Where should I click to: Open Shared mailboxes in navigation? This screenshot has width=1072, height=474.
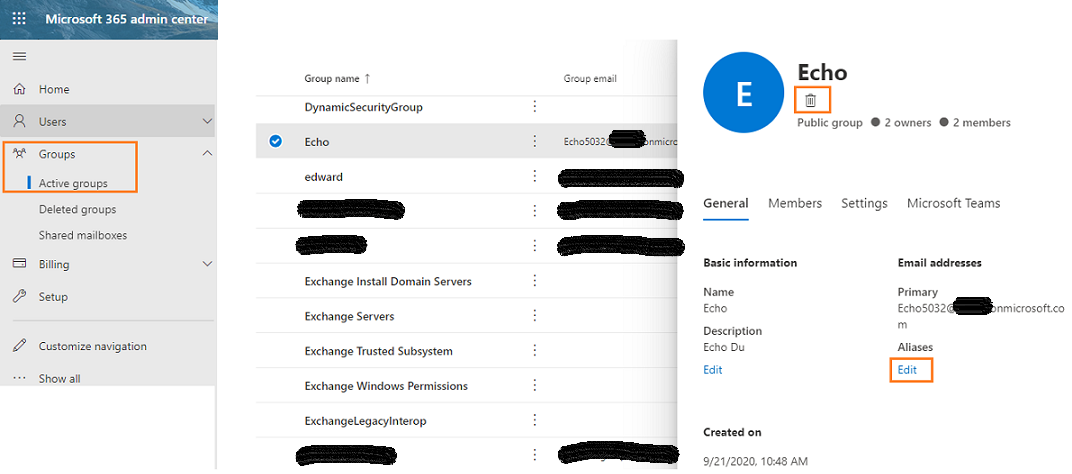coord(83,235)
